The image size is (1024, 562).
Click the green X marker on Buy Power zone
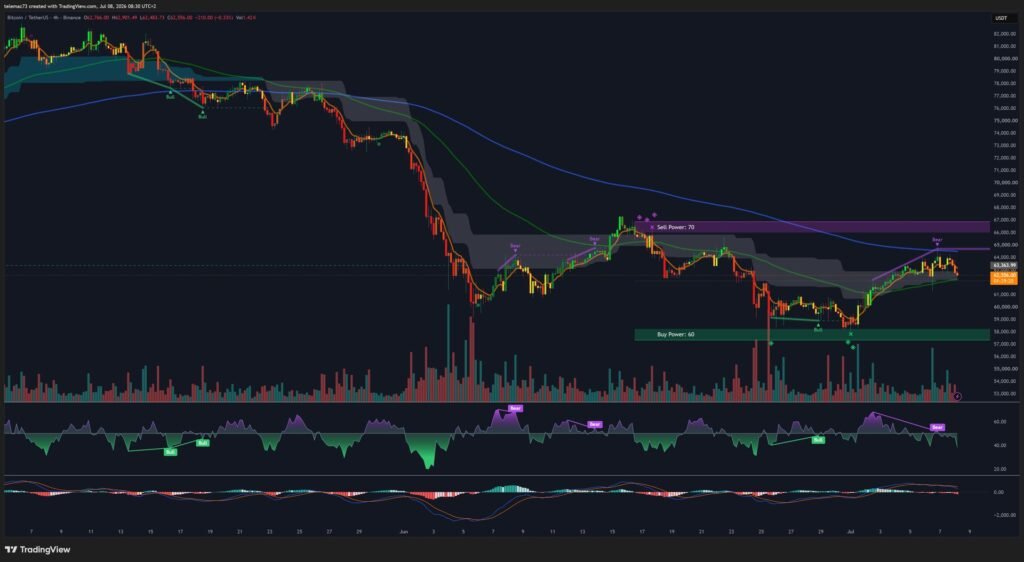(850, 334)
